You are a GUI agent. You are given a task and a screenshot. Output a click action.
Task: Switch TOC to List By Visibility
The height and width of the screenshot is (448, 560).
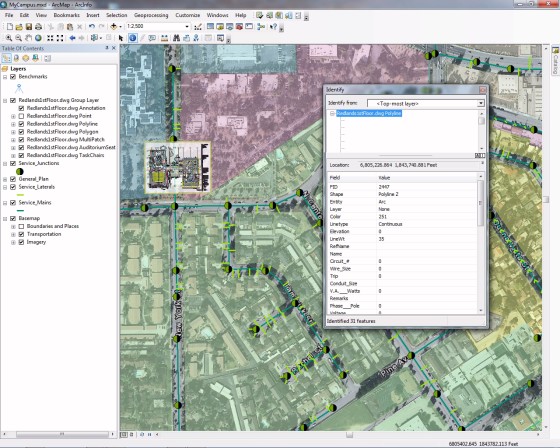(26, 58)
